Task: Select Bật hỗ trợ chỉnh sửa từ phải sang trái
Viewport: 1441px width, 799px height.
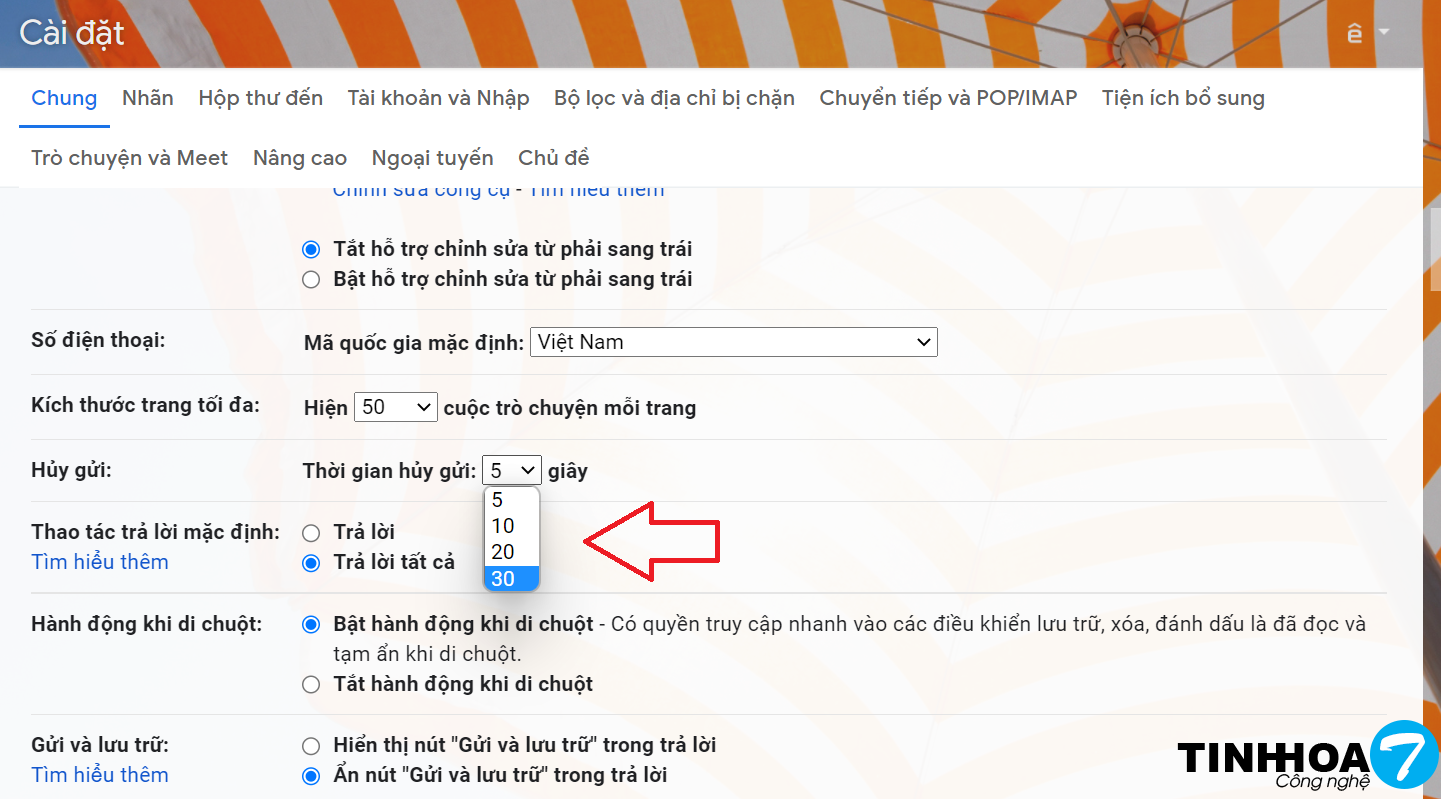Action: click(311, 280)
